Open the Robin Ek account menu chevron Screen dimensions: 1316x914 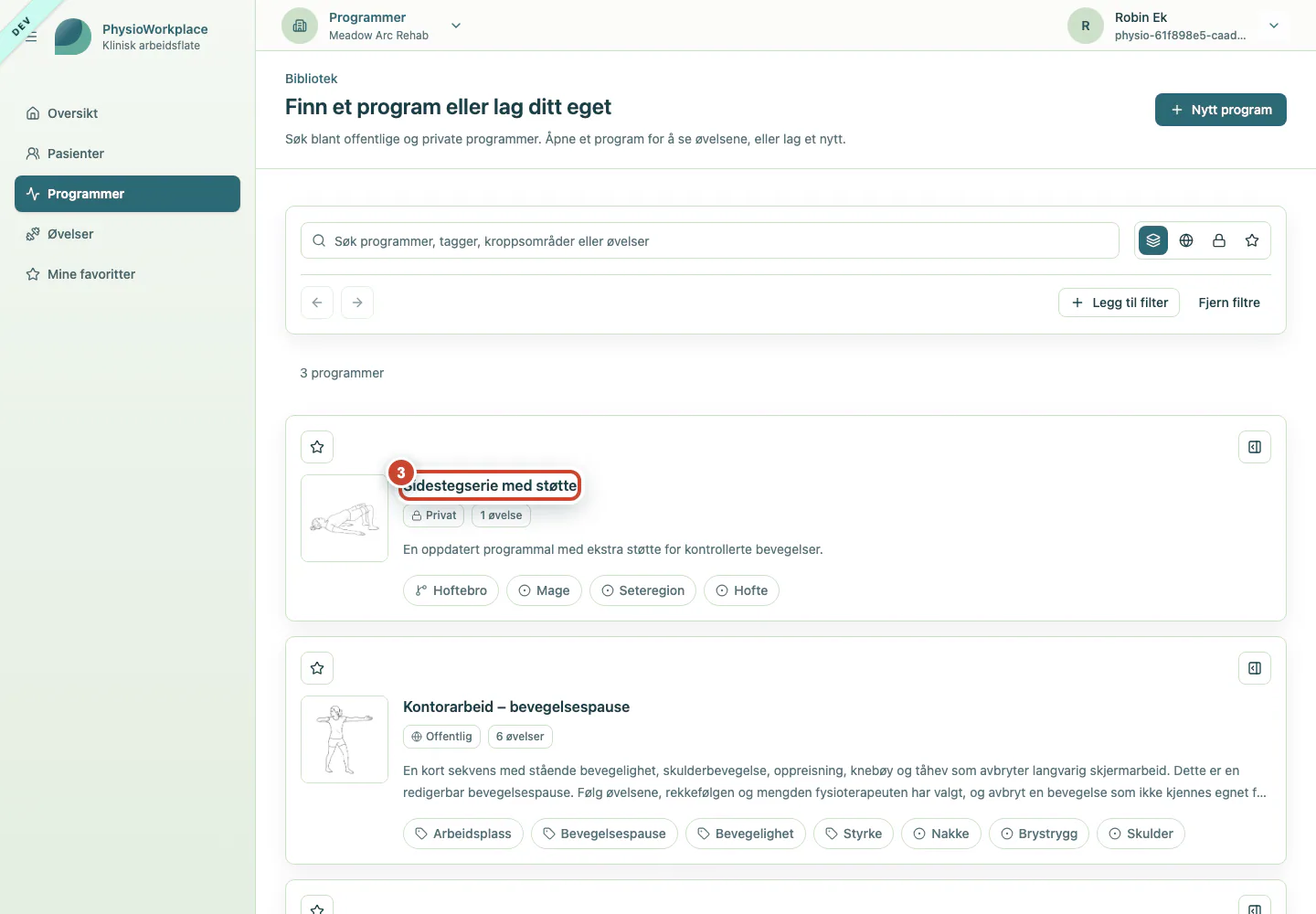click(x=1274, y=26)
